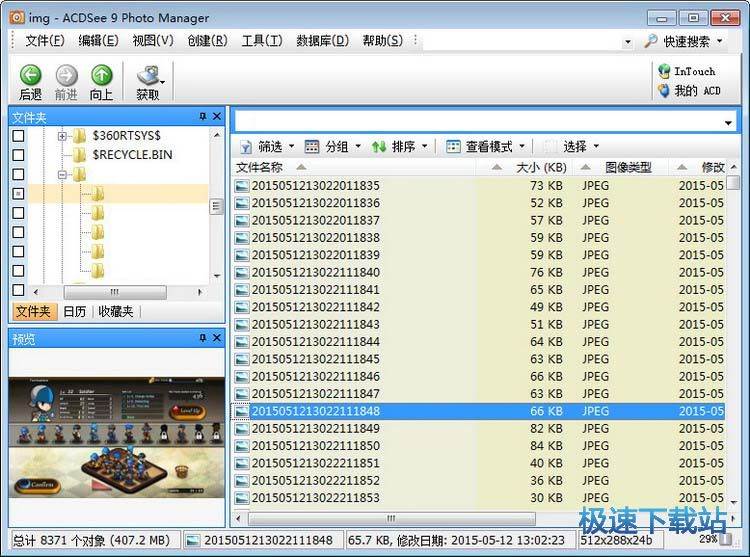The image size is (750, 557).
Task: Click the Filter (筛选) funnel icon
Action: pos(245,147)
